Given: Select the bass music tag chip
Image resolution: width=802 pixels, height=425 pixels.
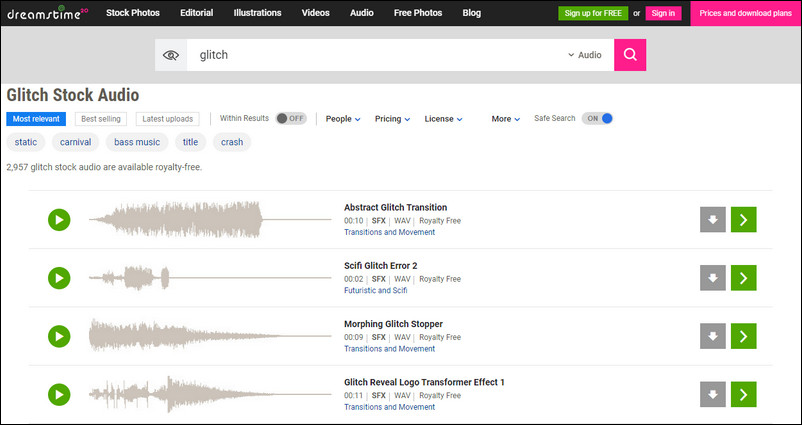Looking at the screenshot, I should coord(137,142).
